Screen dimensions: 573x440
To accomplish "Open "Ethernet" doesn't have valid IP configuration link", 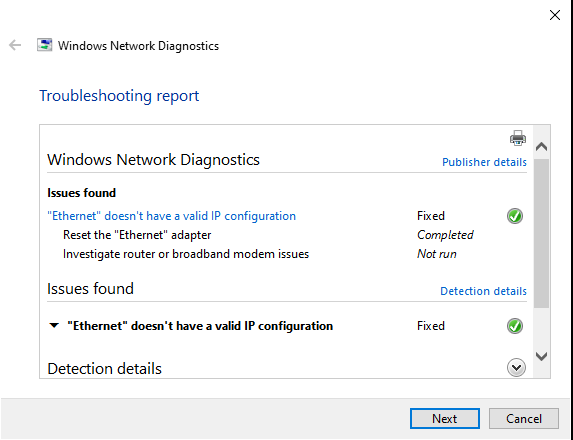I will pos(171,216).
